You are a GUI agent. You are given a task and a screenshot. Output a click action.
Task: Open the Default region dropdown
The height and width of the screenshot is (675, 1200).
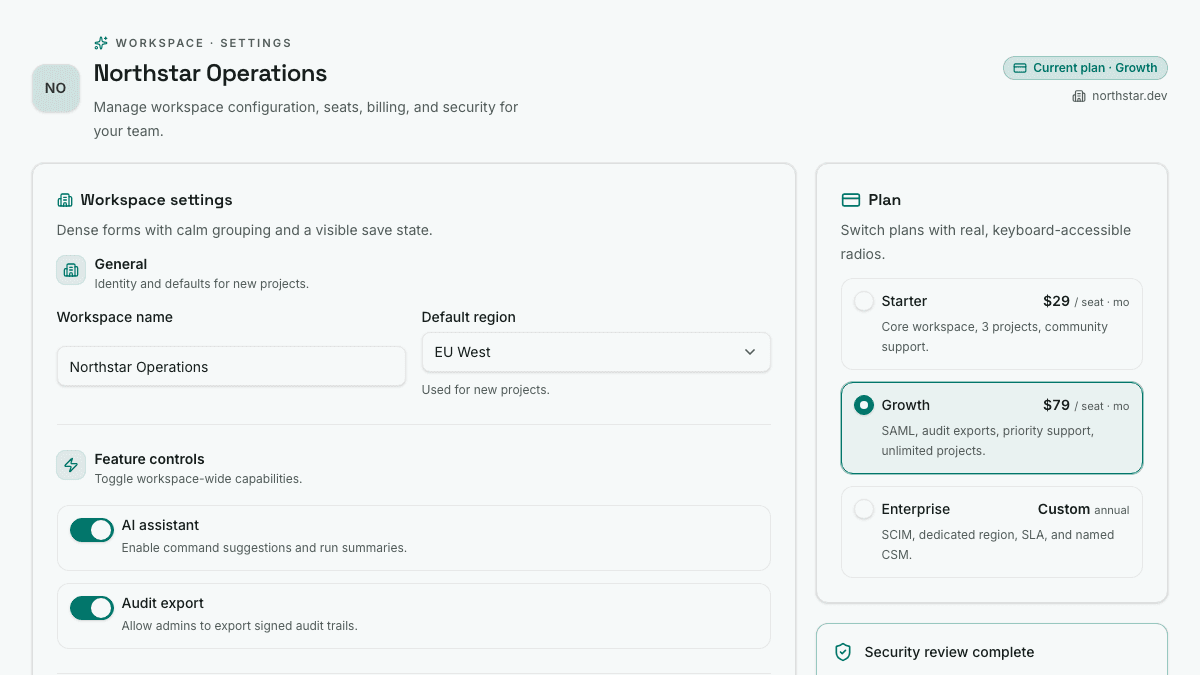tap(596, 352)
